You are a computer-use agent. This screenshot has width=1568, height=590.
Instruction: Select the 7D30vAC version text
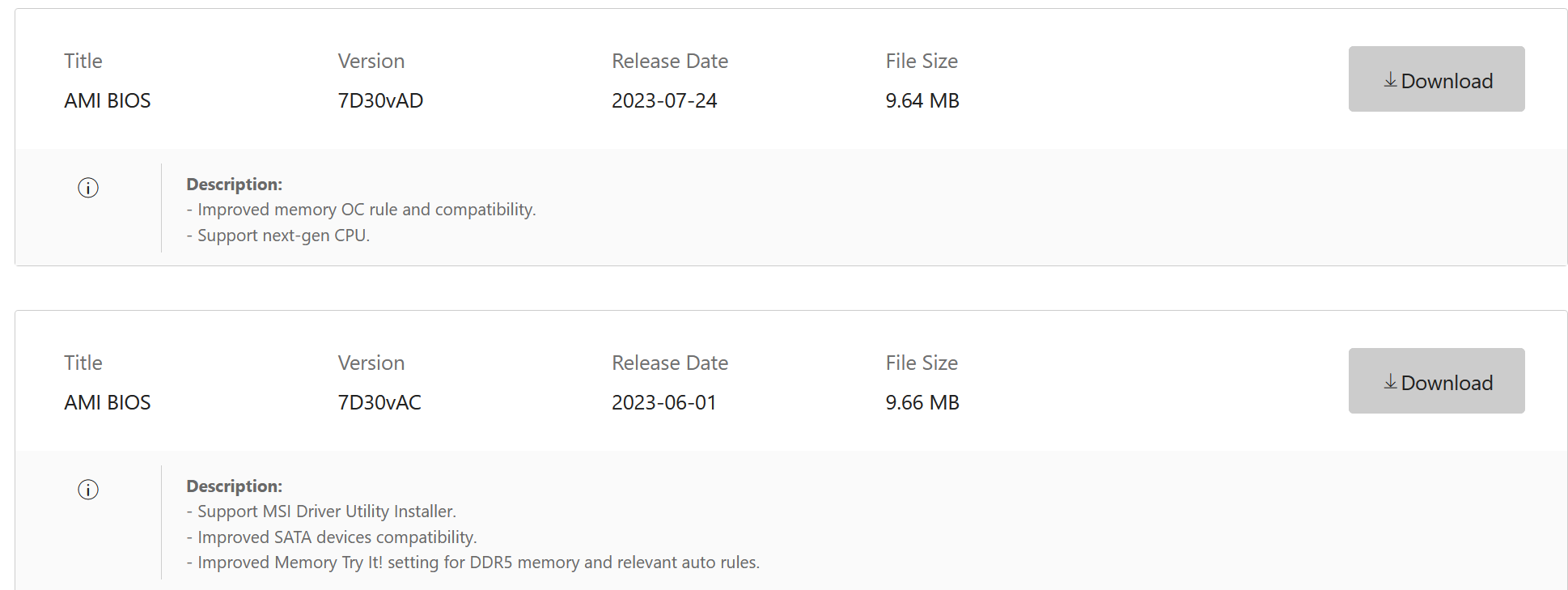pyautogui.click(x=379, y=403)
